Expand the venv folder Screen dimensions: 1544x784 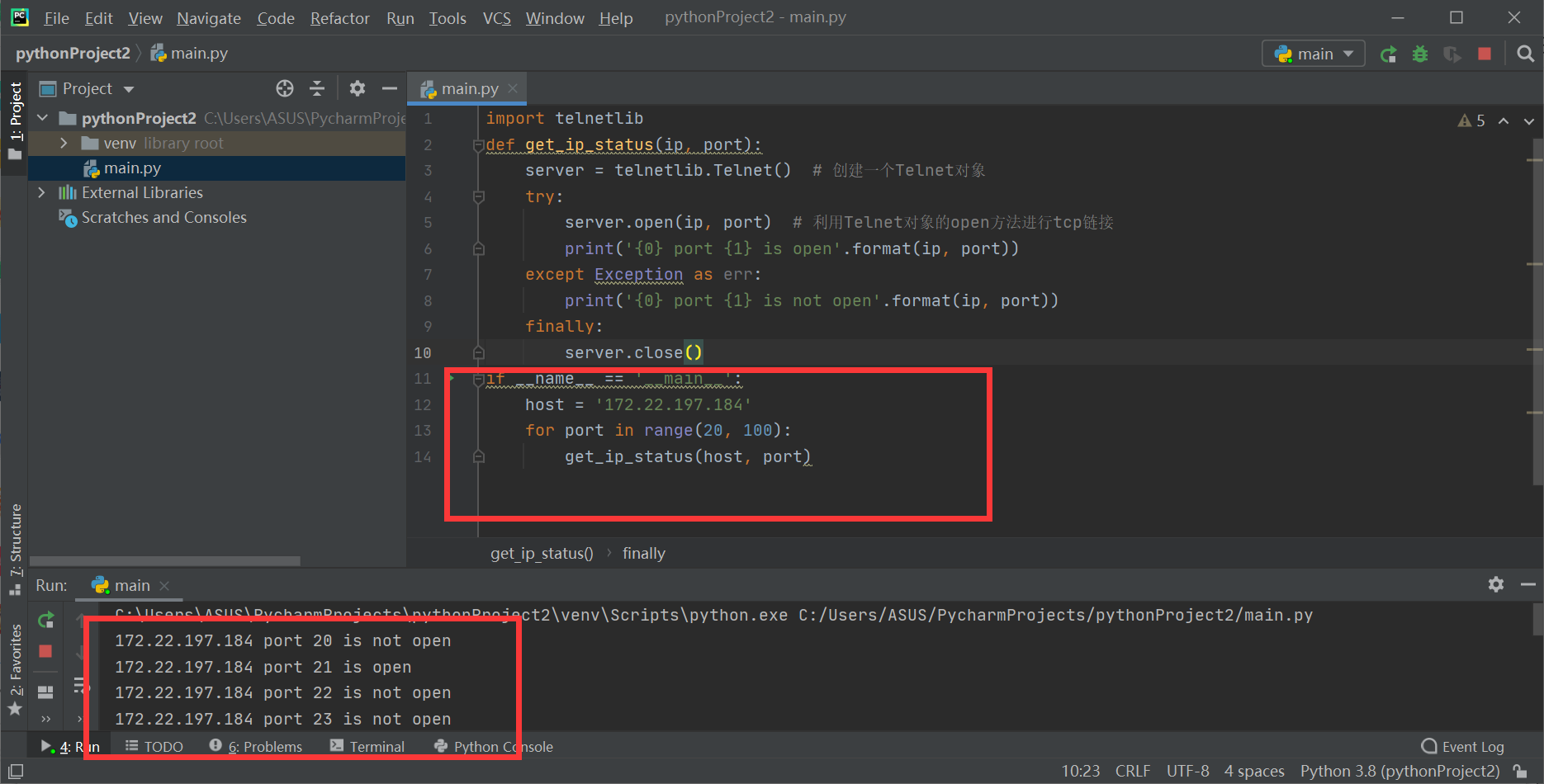[64, 143]
